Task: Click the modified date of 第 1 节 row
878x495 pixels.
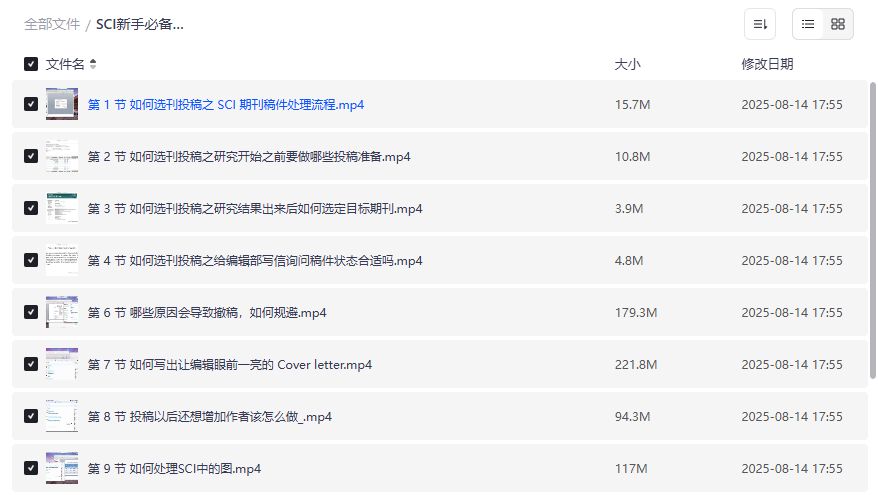Action: click(x=792, y=105)
